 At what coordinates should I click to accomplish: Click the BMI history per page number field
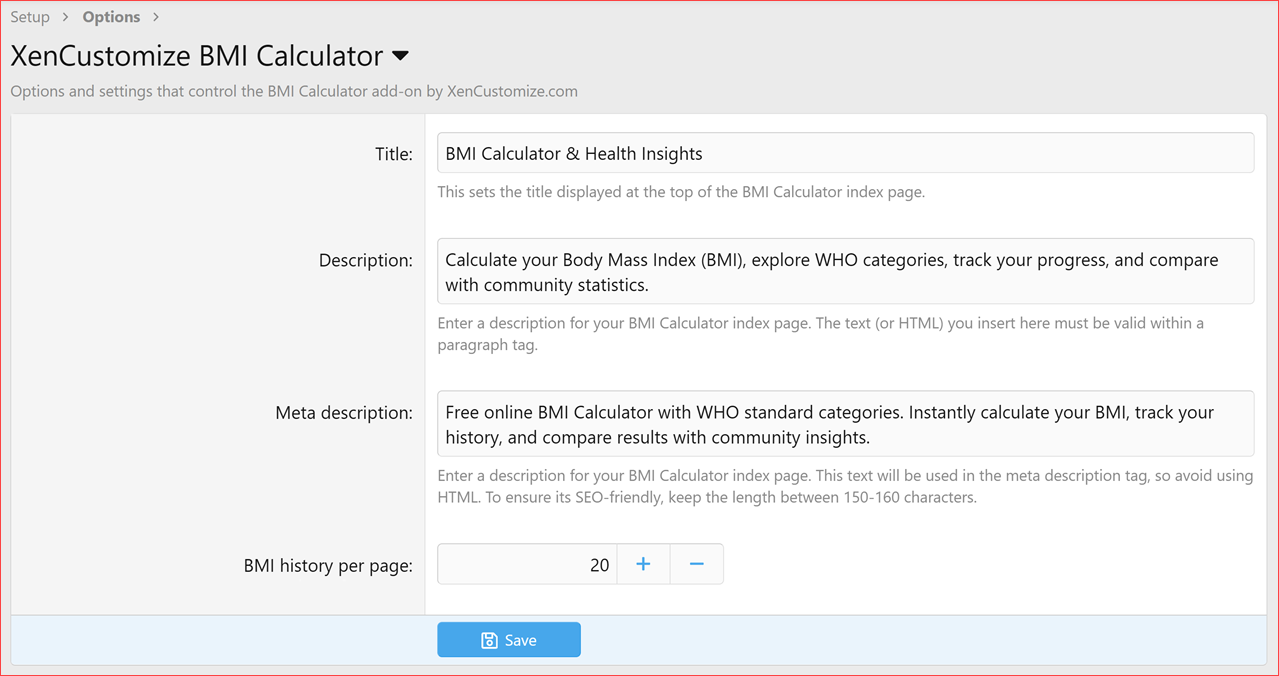click(x=527, y=564)
